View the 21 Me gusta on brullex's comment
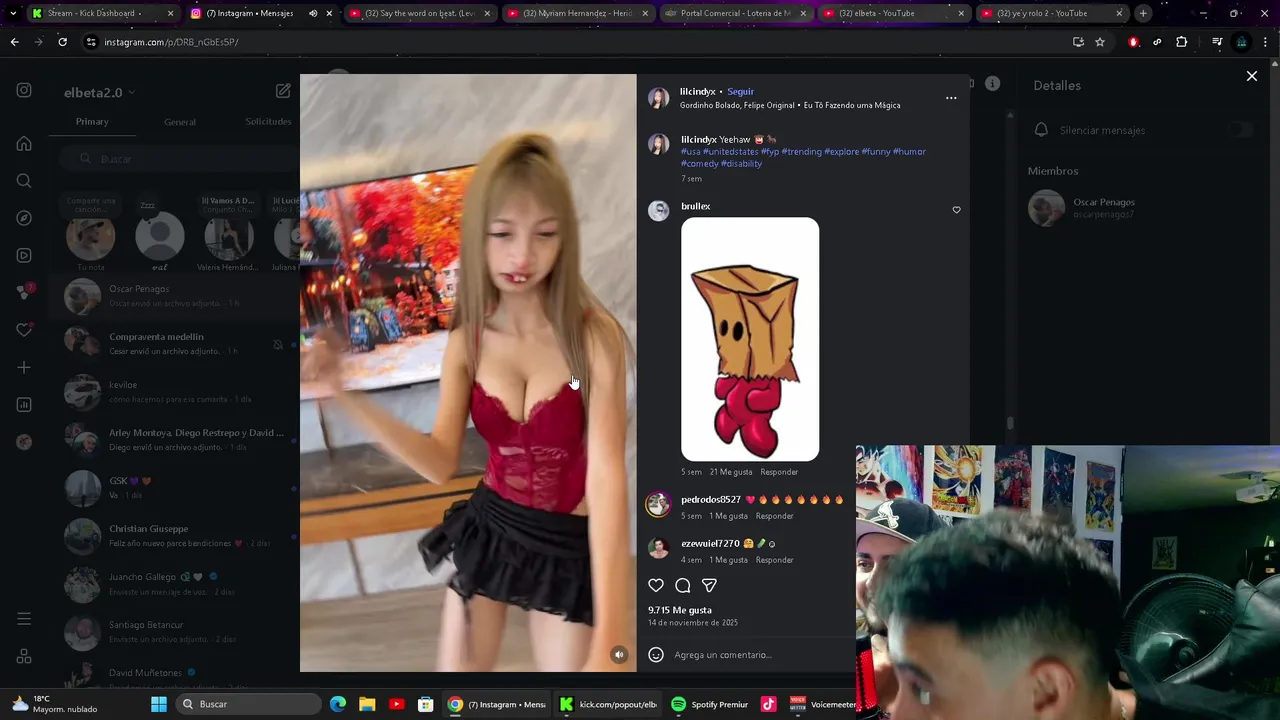This screenshot has height=720, width=1280. coord(731,472)
